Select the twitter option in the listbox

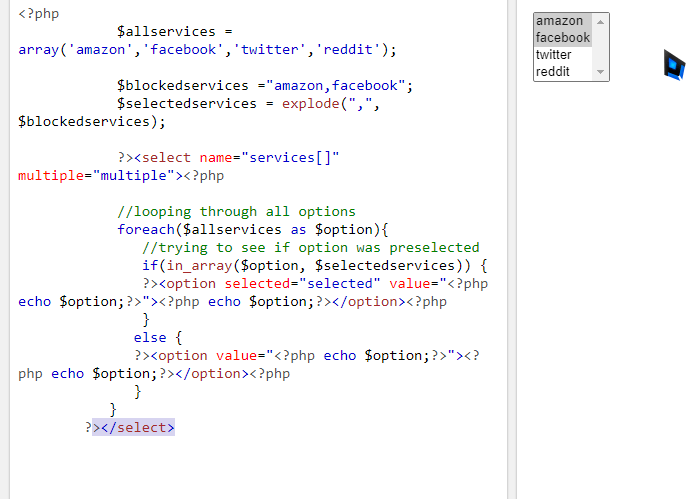563,54
